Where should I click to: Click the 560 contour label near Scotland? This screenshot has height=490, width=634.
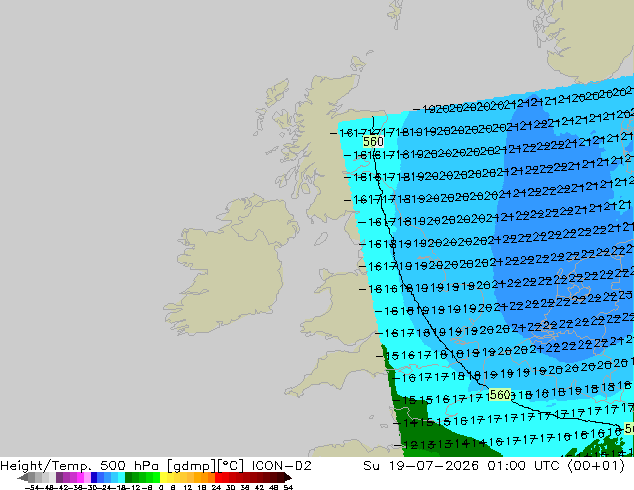tap(373, 142)
